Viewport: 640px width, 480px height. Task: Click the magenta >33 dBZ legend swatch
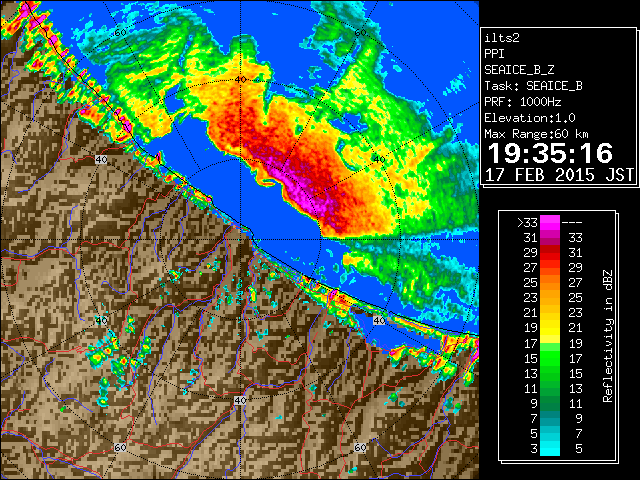pyautogui.click(x=550, y=223)
